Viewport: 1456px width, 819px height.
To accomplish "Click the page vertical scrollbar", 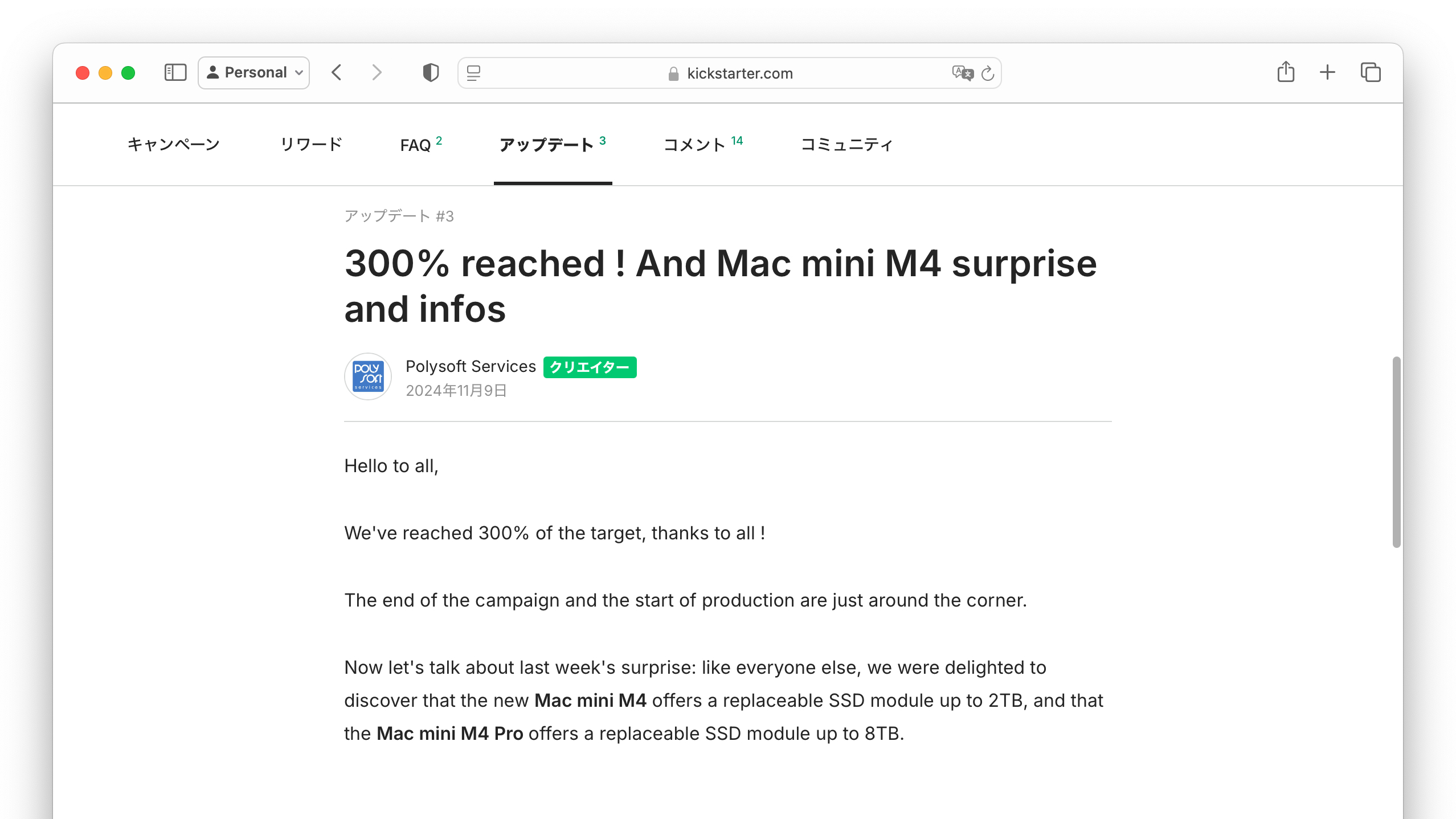I will tap(1396, 452).
